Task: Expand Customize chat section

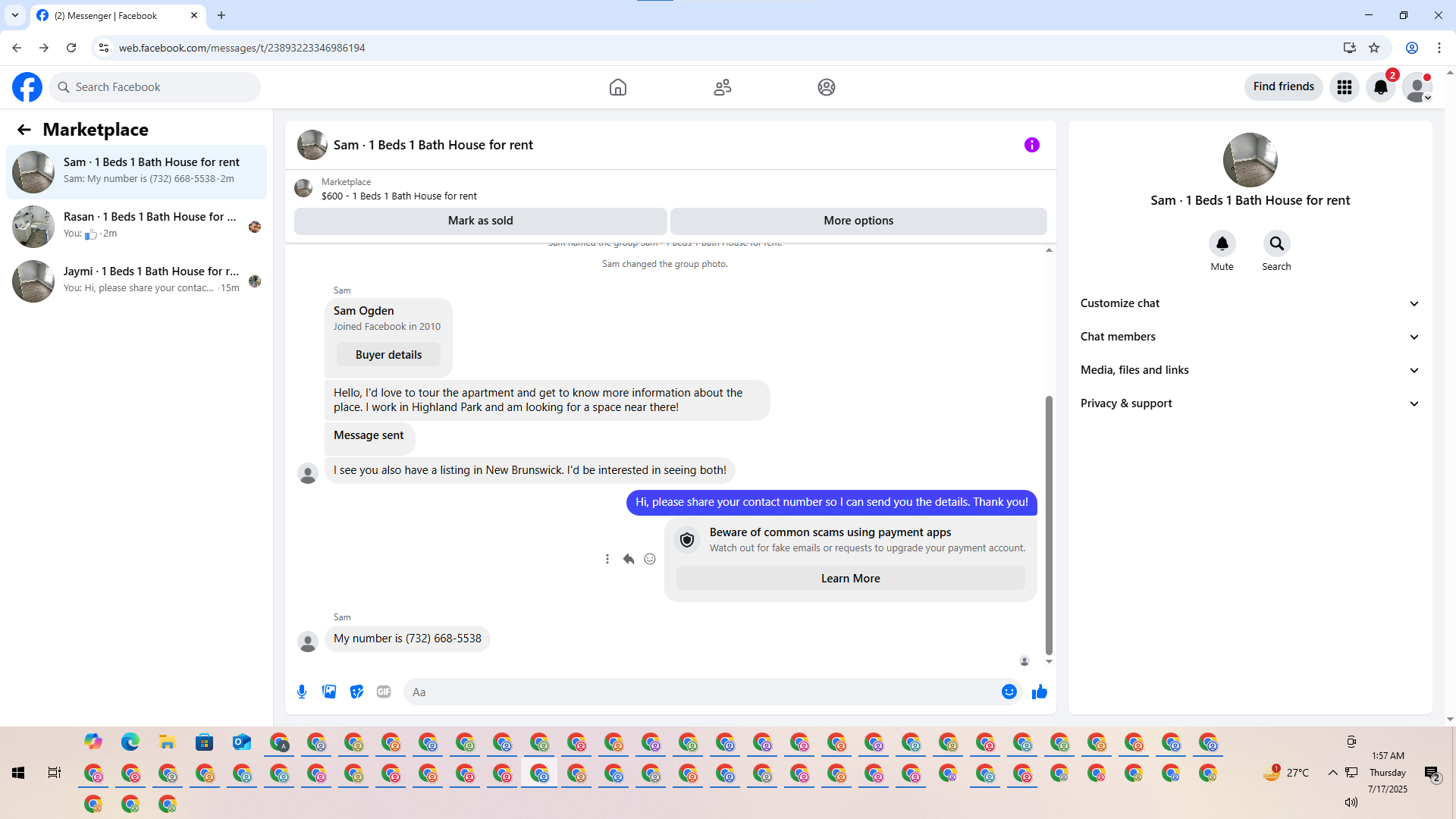Action: tap(1250, 303)
